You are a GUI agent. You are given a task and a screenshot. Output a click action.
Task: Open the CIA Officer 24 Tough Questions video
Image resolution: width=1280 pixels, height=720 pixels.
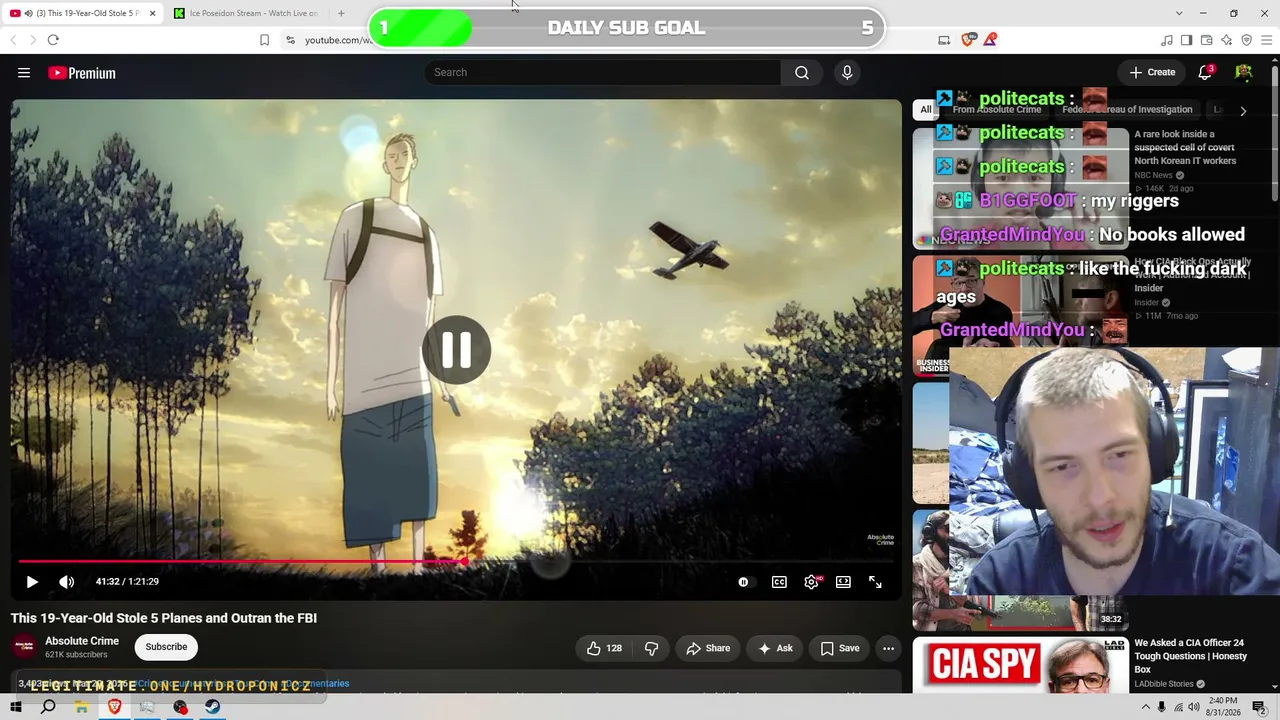(1190, 656)
